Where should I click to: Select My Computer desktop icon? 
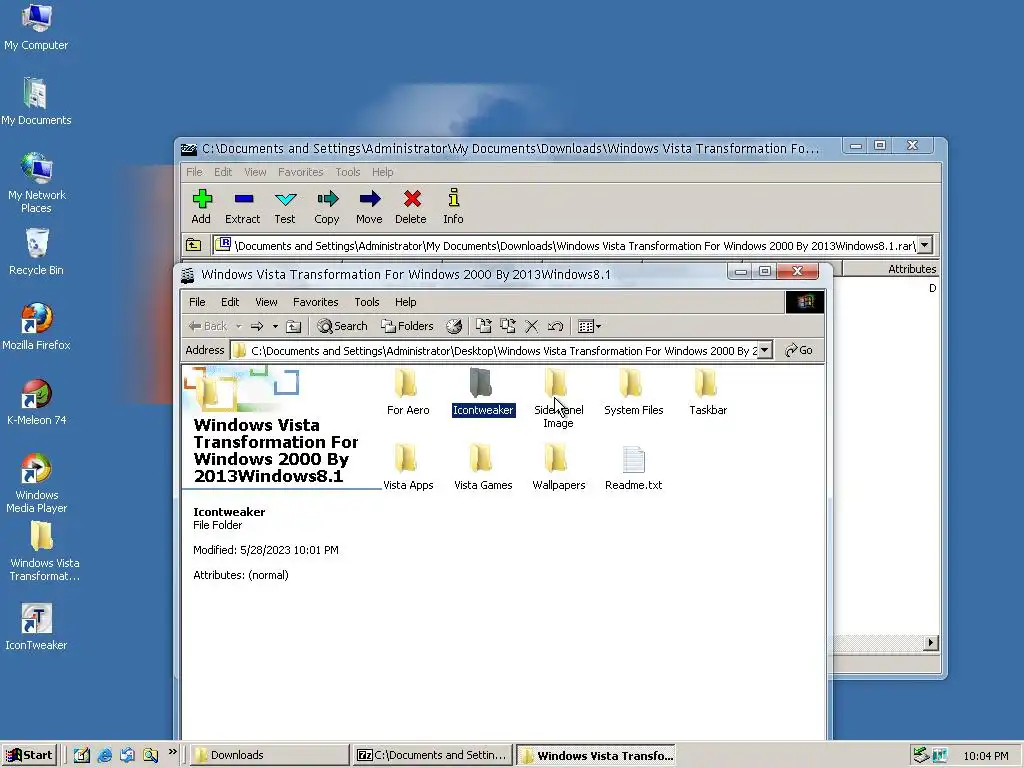[36, 27]
